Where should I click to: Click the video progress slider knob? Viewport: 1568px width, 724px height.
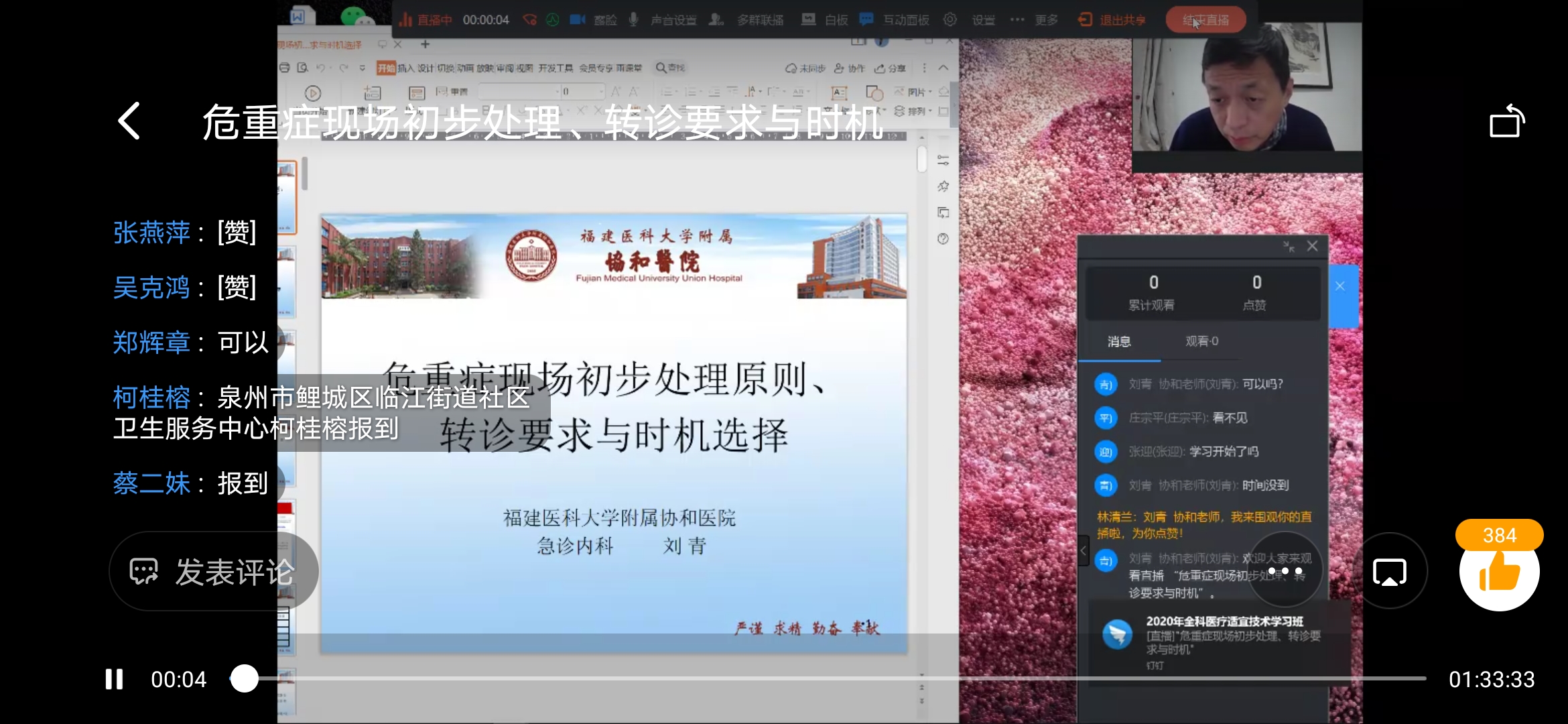click(x=245, y=678)
